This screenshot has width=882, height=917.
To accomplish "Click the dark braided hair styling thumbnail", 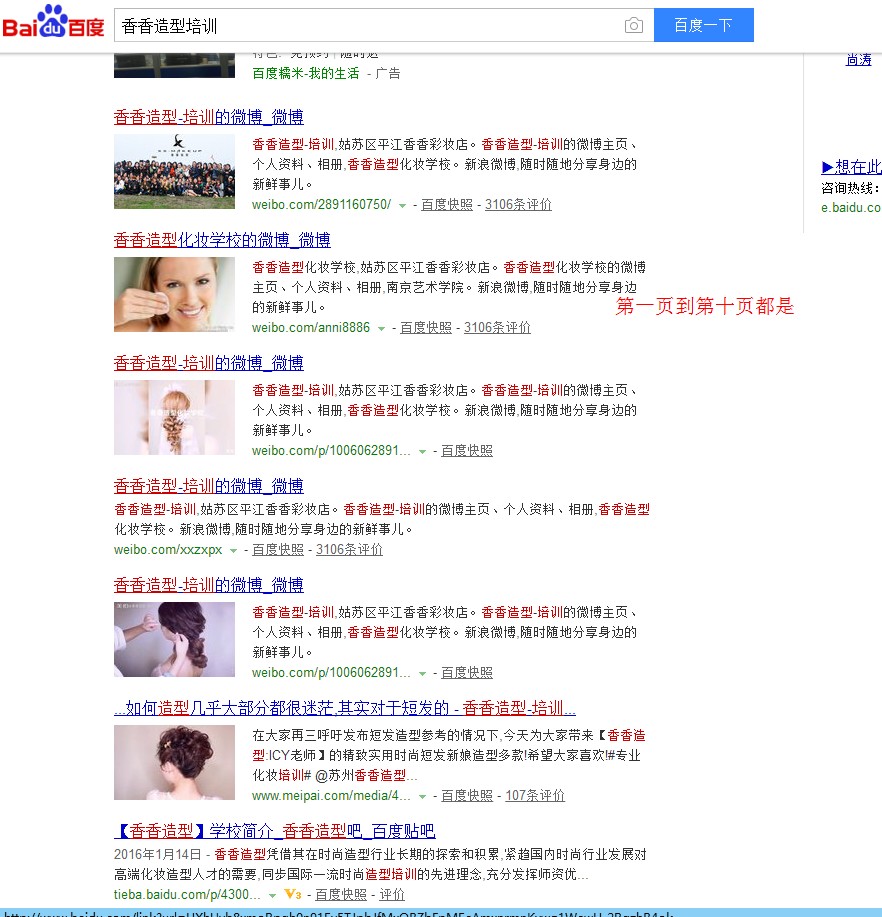I will click(174, 639).
